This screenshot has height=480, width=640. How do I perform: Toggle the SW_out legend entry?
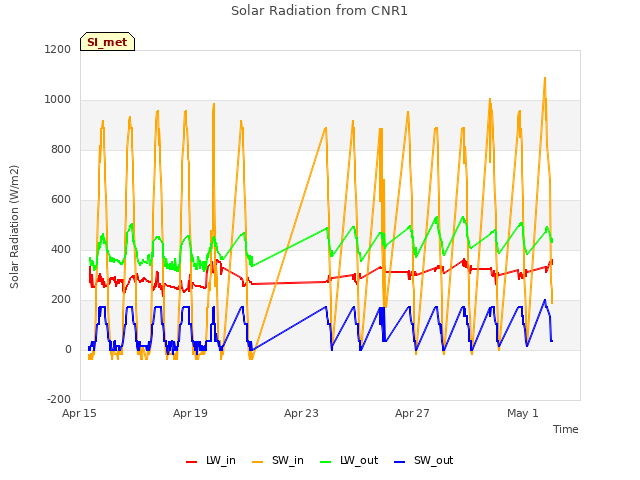(423, 461)
